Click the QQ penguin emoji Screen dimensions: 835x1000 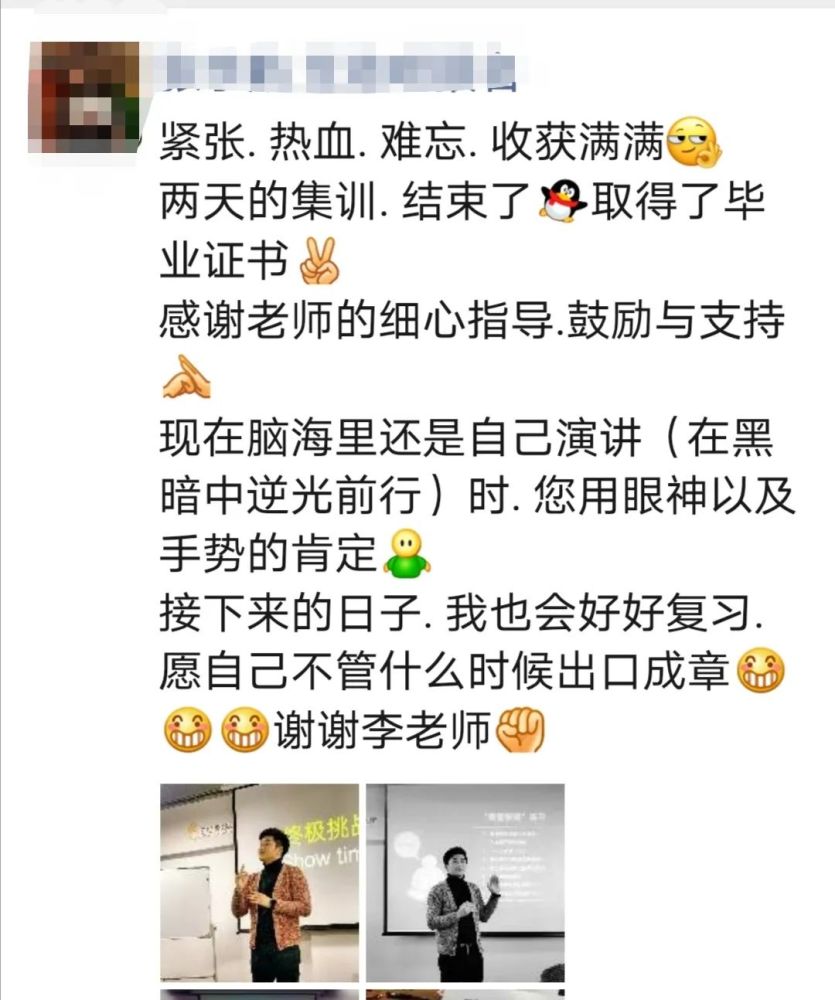[x=563, y=201]
